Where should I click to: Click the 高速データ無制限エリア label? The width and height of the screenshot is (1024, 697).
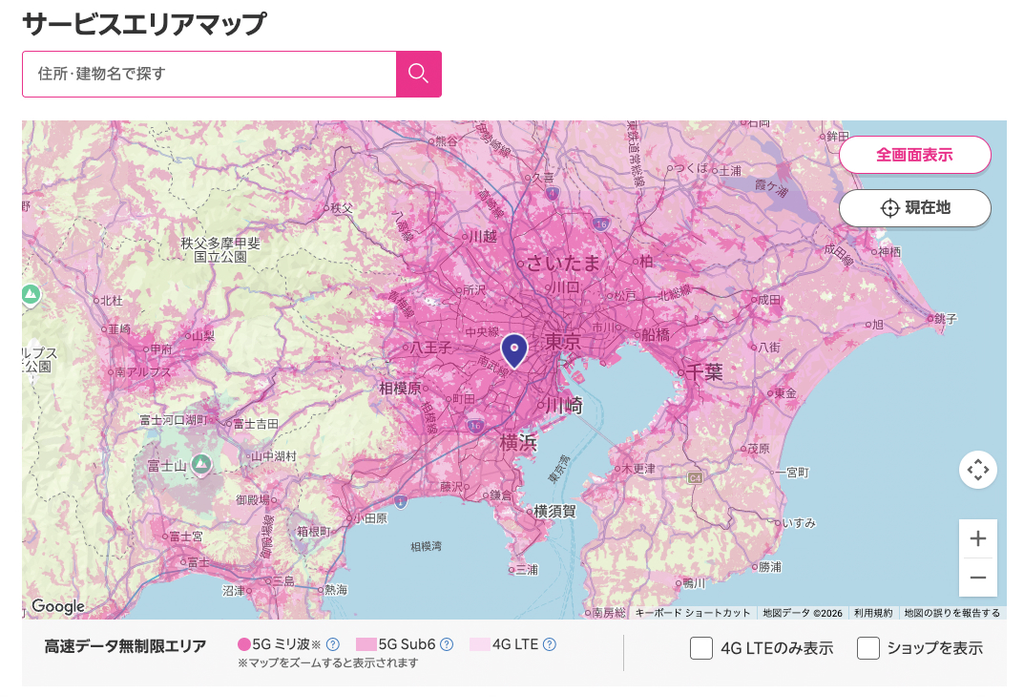[125, 646]
